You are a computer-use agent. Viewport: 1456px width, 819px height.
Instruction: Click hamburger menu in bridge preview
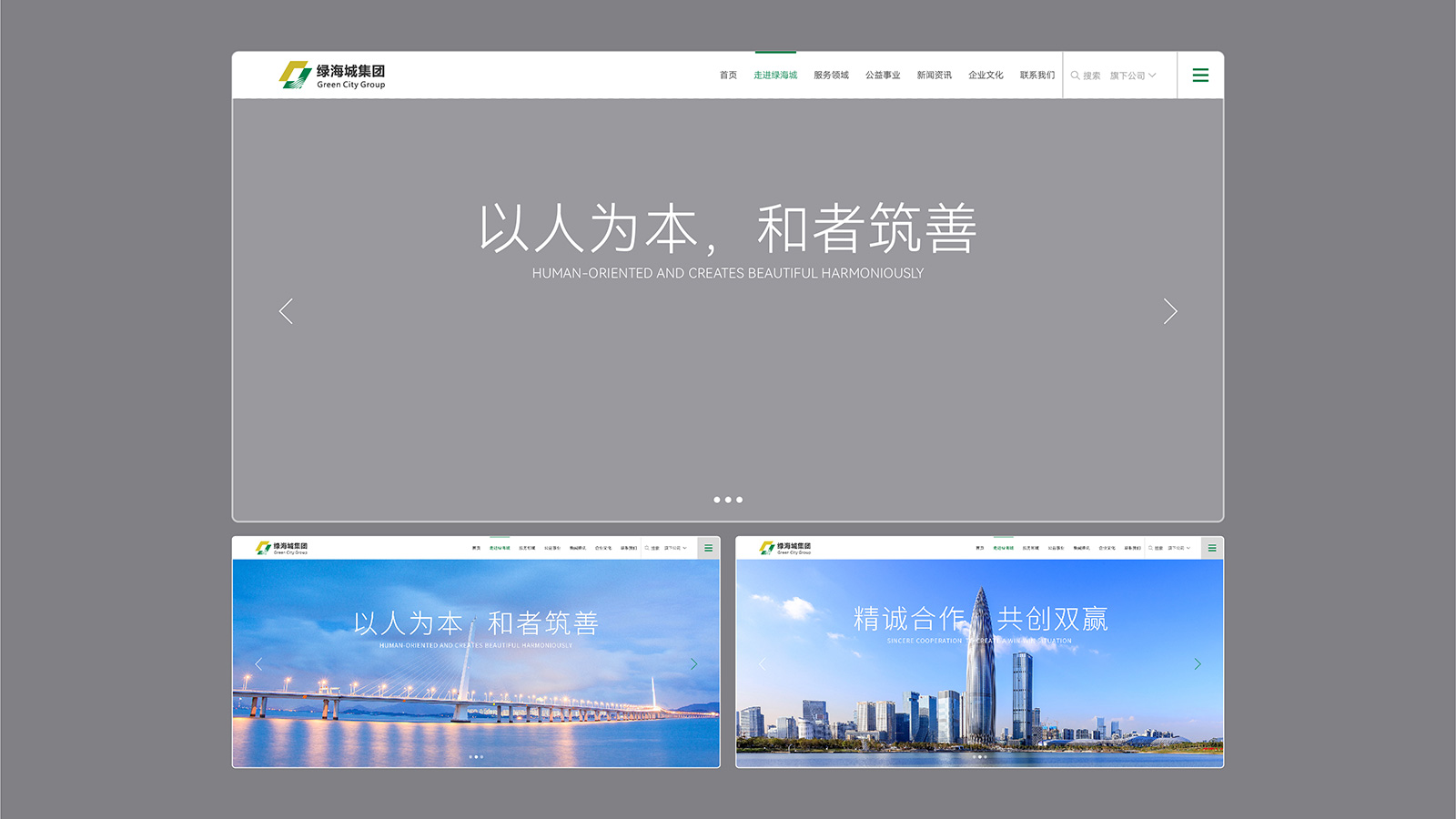click(708, 548)
